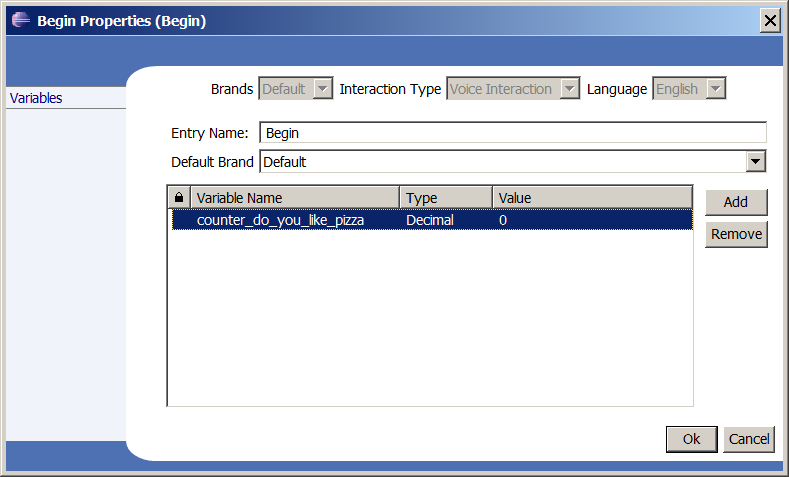Click the Ok button
The height and width of the screenshot is (477, 789).
tap(691, 439)
